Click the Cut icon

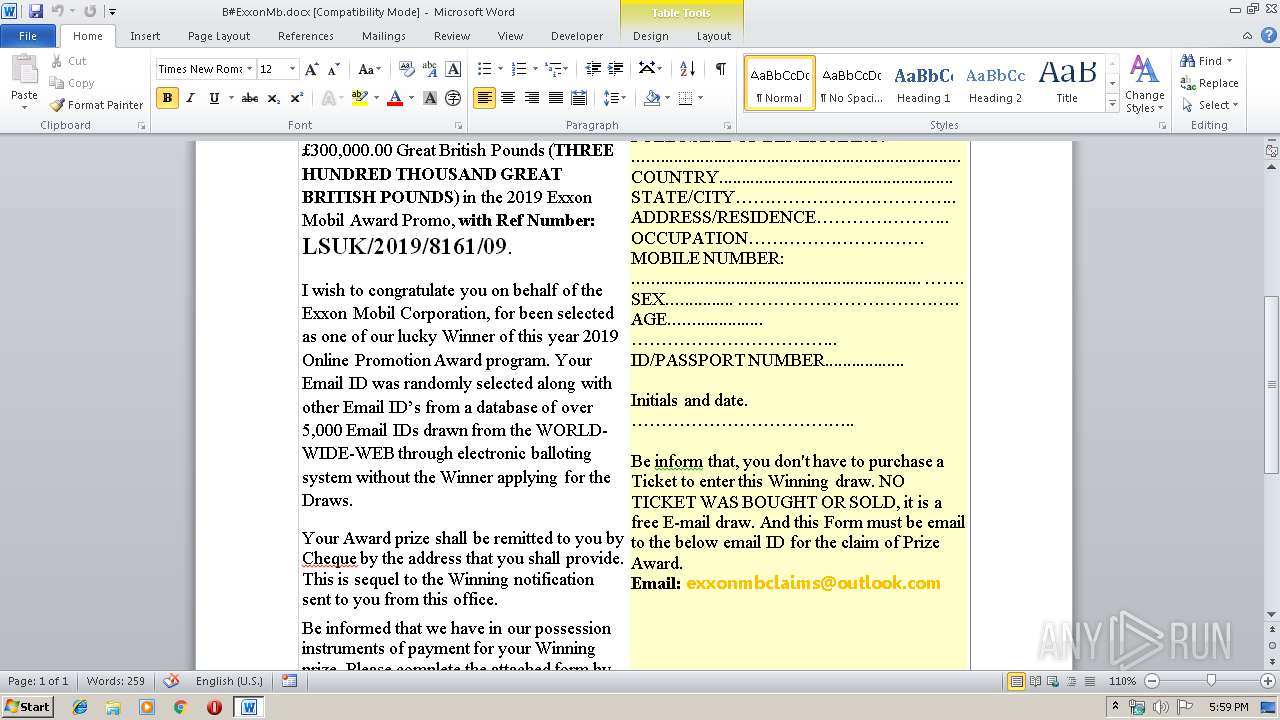point(68,61)
